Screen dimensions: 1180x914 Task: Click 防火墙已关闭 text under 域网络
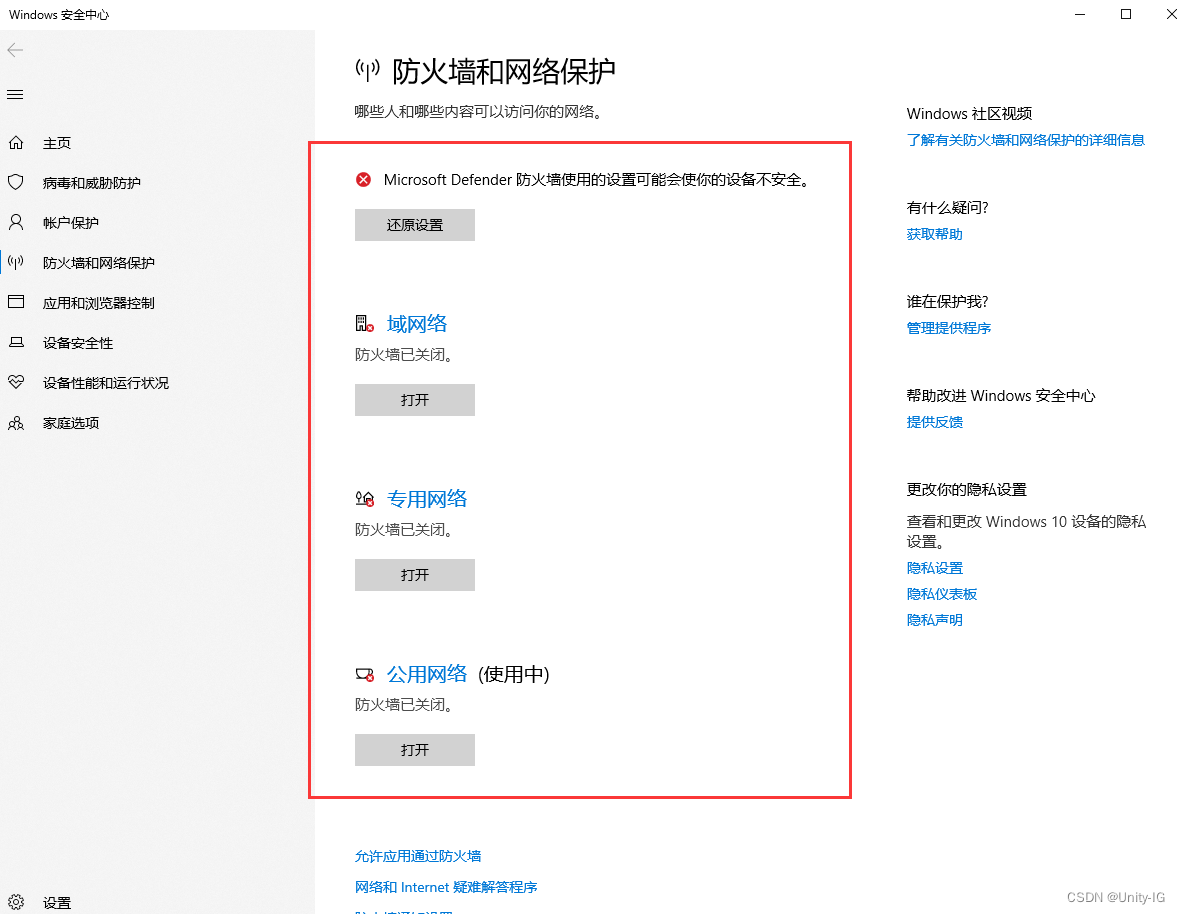click(404, 354)
